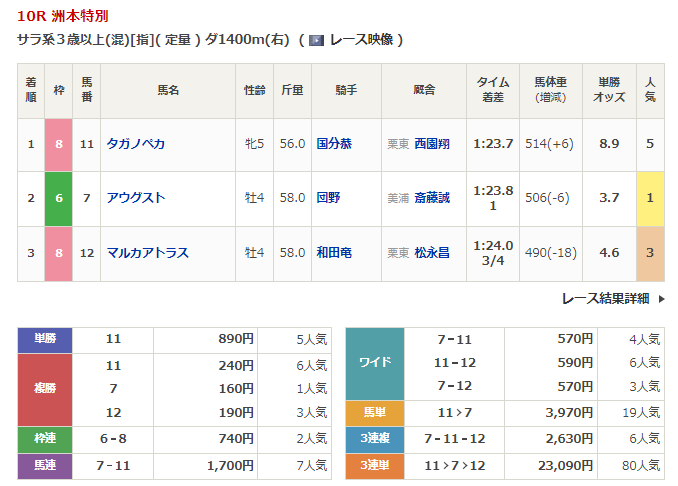Click trainer name 斎藤誠
This screenshot has width=678, height=486.
pyautogui.click(x=432, y=198)
